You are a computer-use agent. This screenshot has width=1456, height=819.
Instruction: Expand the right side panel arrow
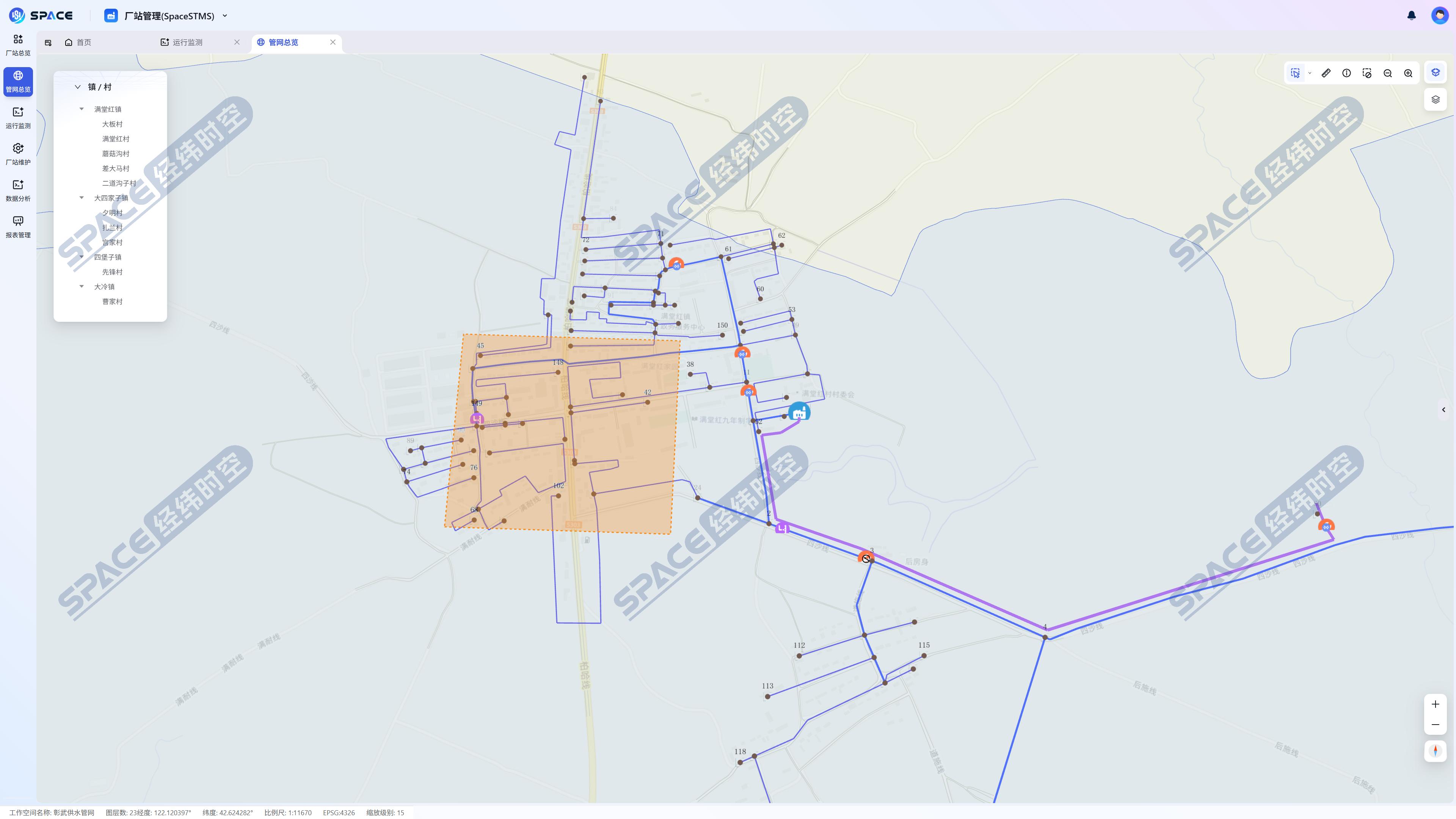point(1443,410)
